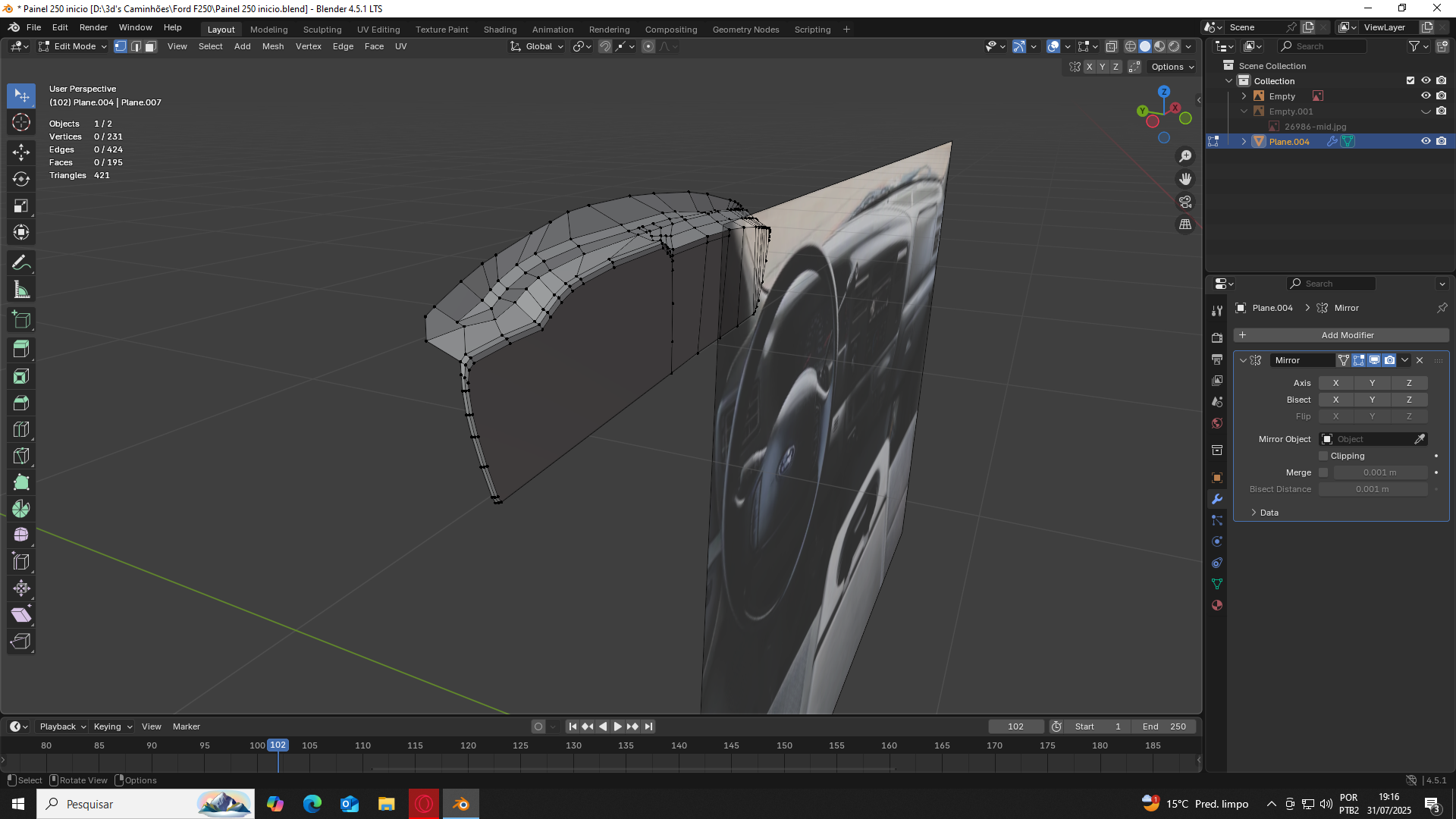
Task: Click the play animation button in timeline
Action: (617, 726)
